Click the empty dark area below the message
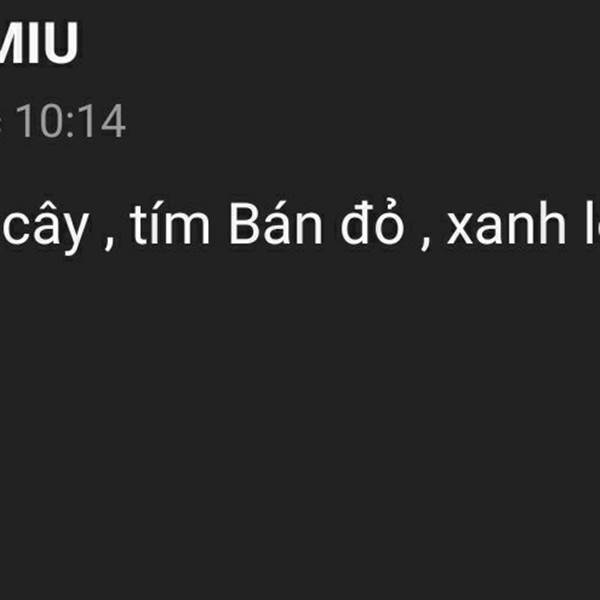The height and width of the screenshot is (600, 600). [x=300, y=421]
